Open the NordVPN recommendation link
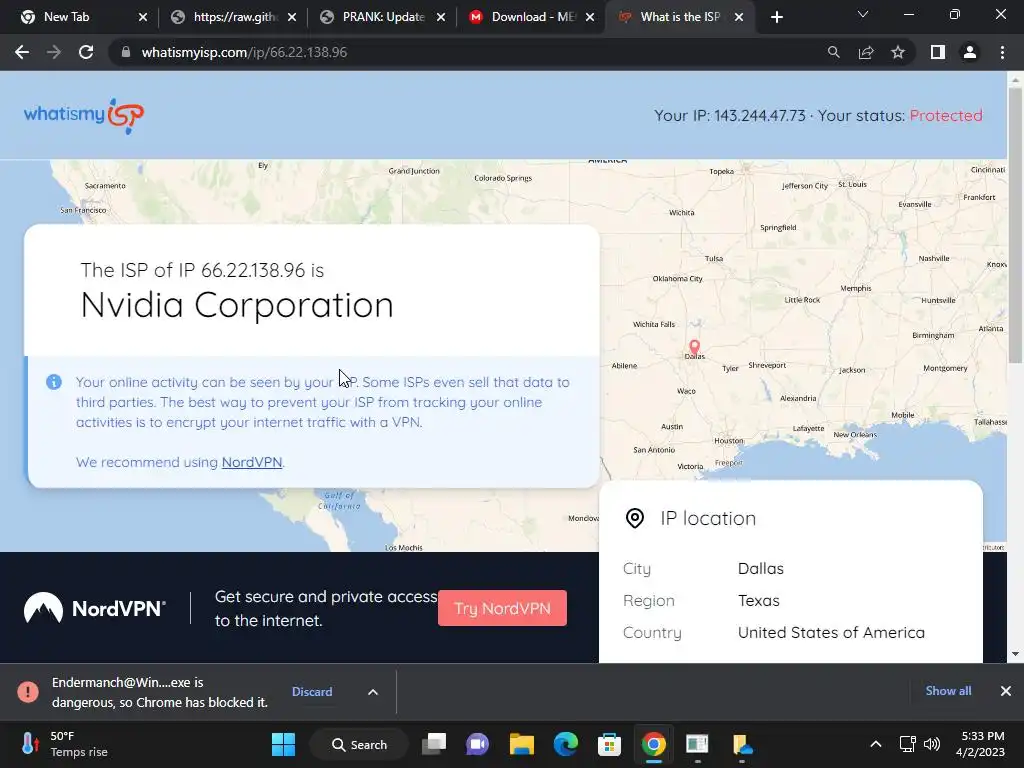 251,462
